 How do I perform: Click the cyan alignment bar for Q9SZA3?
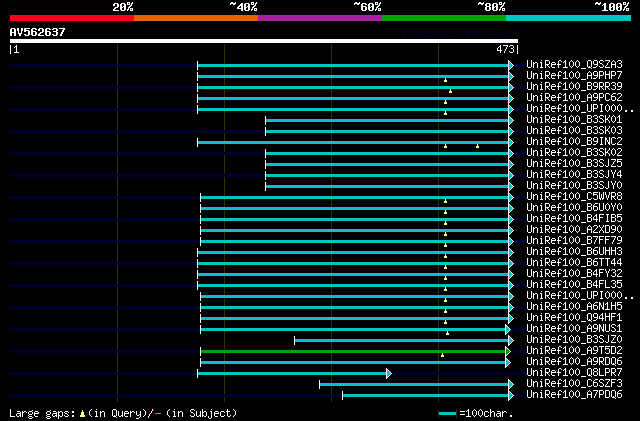click(x=353, y=65)
